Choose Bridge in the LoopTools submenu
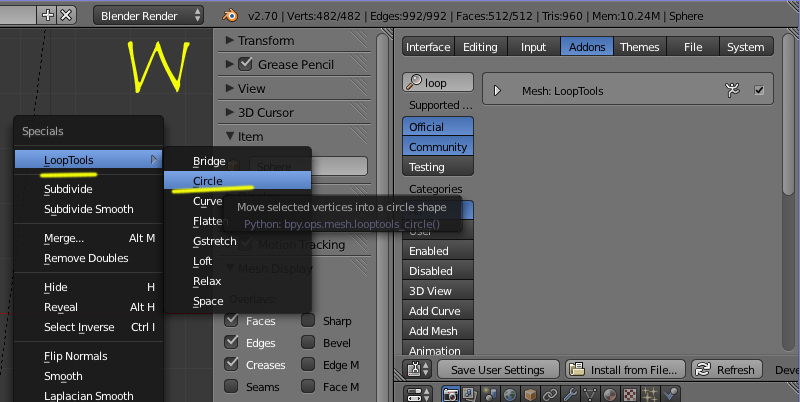Image resolution: width=800 pixels, height=402 pixels. pos(237,161)
